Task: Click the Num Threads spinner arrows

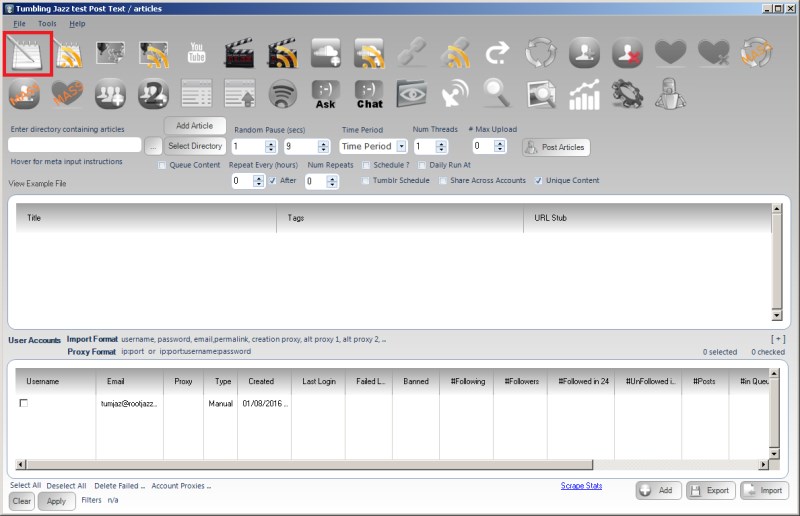Action: coord(441,147)
